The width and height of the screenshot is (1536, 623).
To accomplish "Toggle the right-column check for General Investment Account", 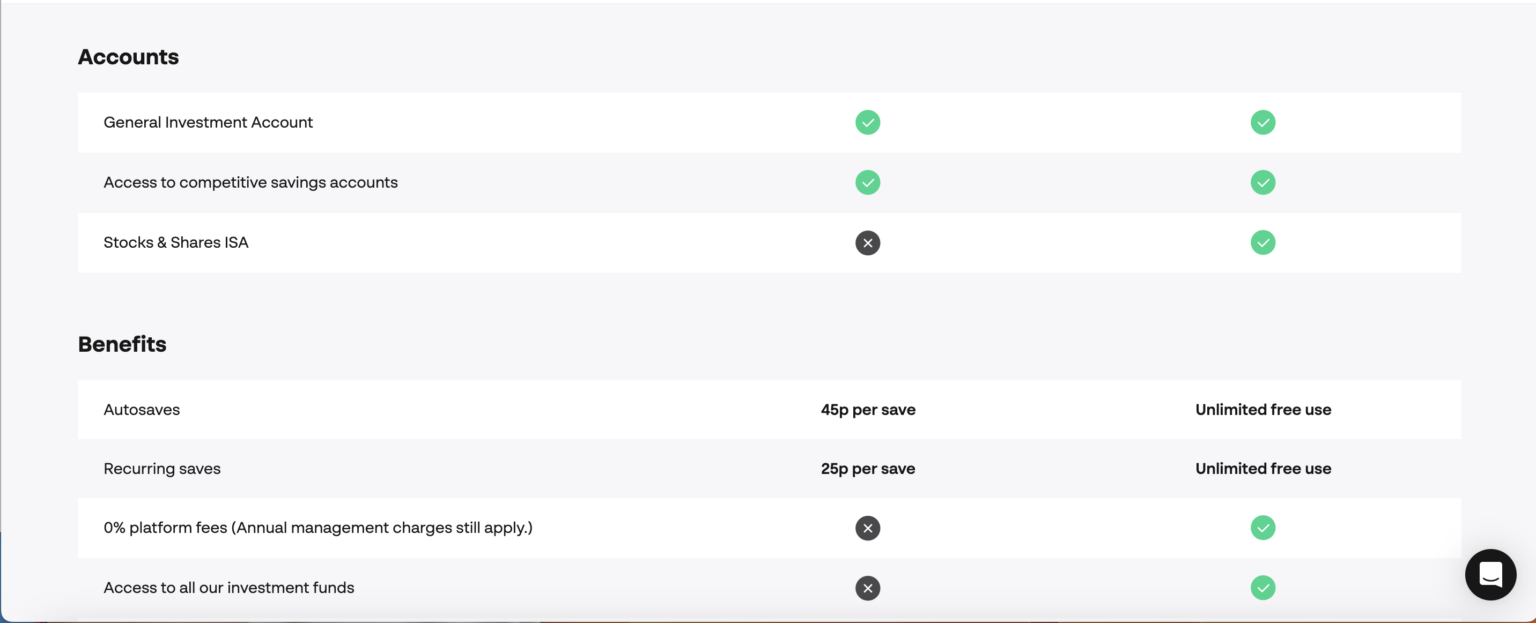I will click(1263, 122).
